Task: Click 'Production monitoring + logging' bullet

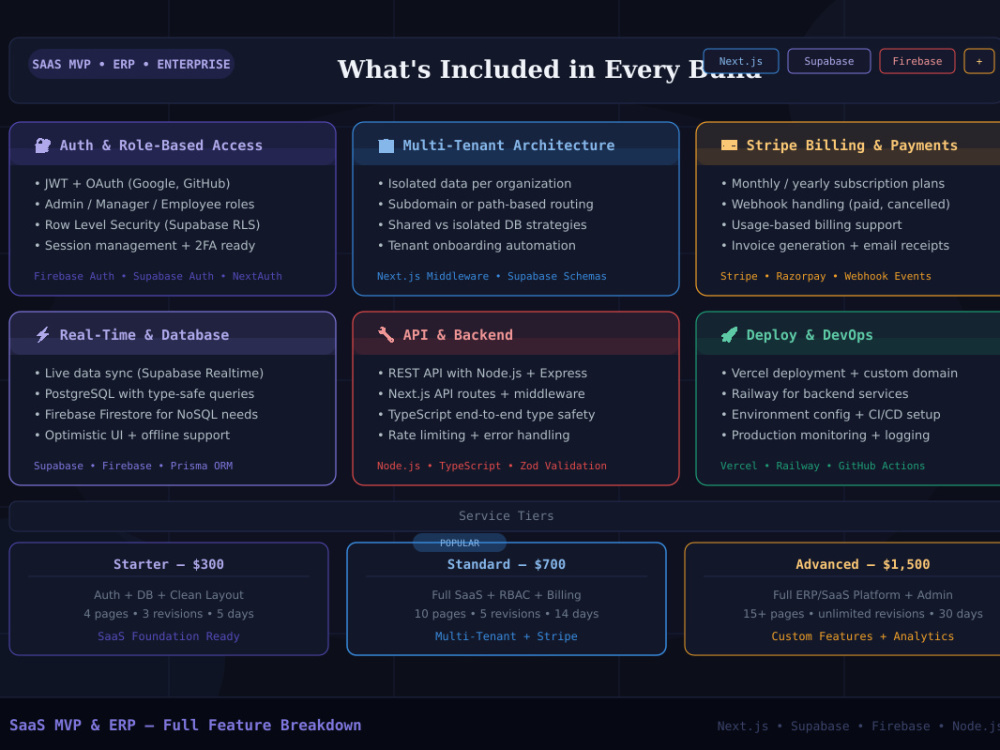Action: 825,435
